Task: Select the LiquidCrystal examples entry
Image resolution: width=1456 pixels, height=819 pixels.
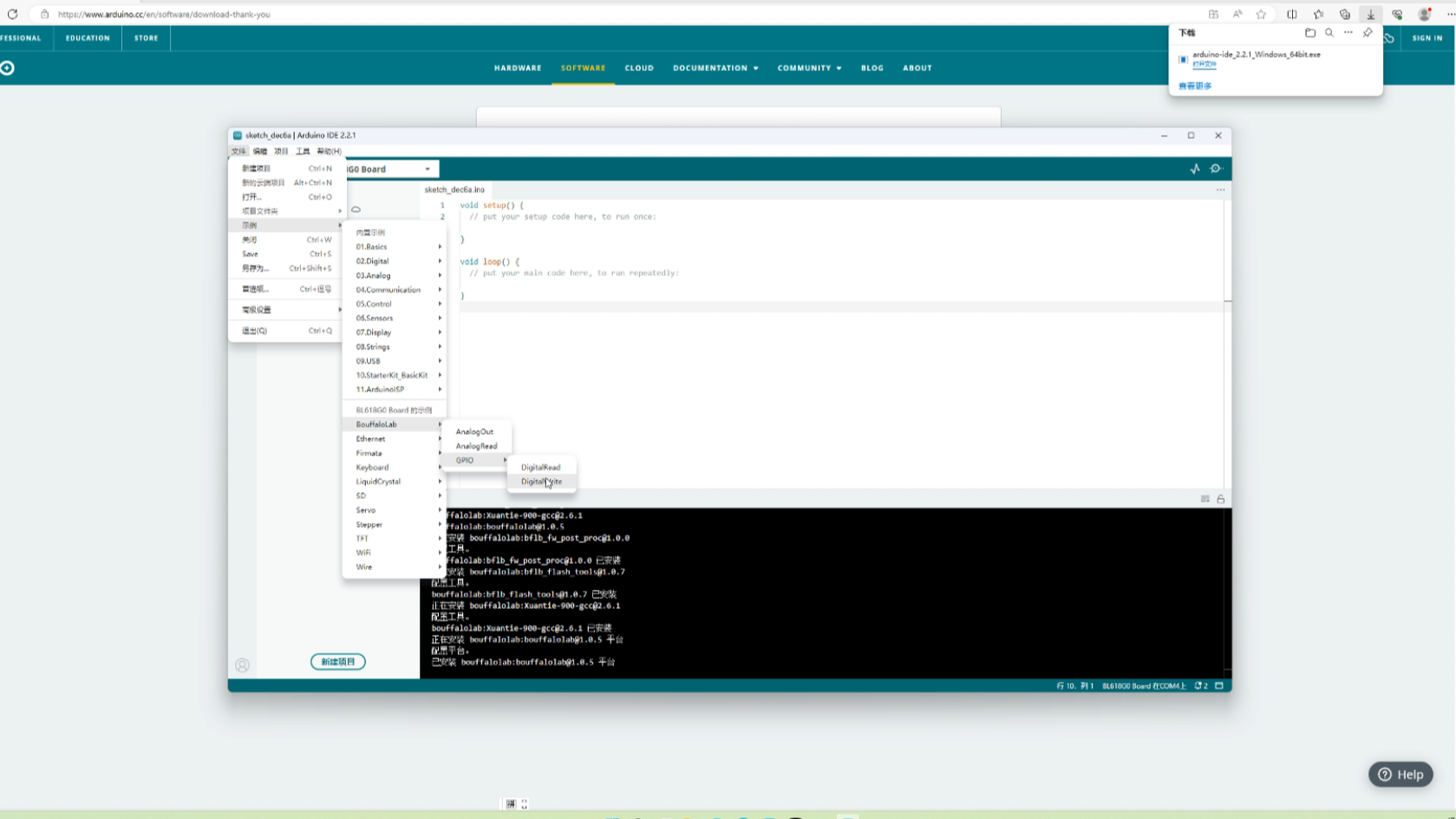Action: [395, 482]
